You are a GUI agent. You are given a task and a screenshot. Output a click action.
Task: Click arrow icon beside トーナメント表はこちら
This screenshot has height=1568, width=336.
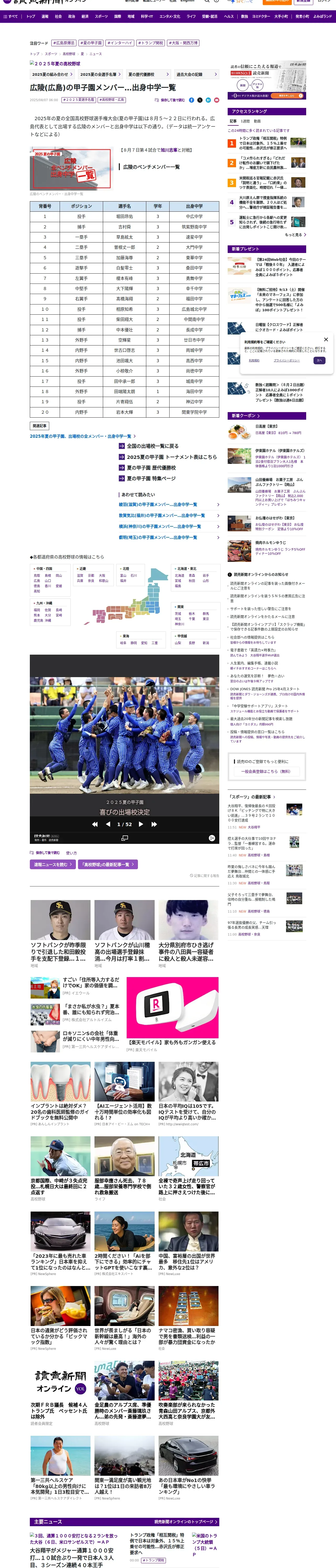(121, 457)
